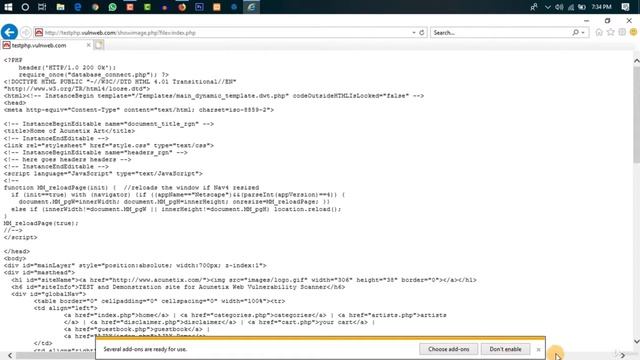Open the People icon in system tray
This screenshot has width=640, height=360.
533,7
